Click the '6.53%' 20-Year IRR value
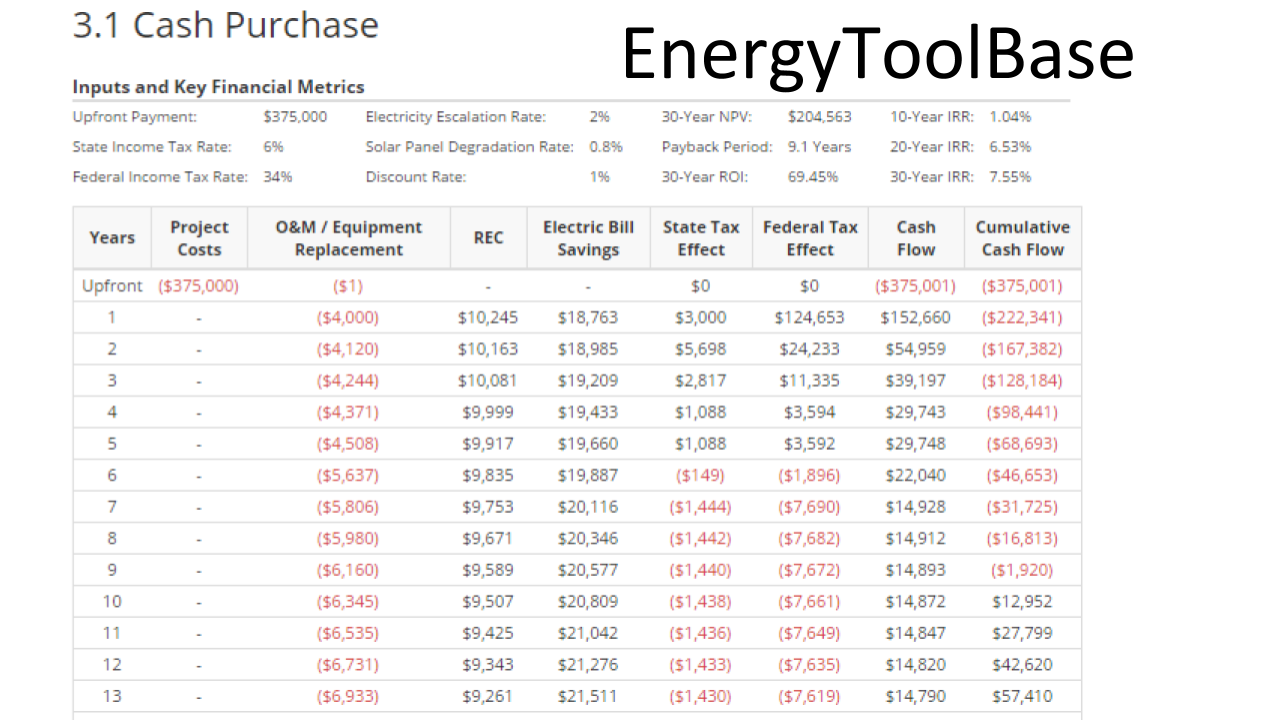Viewport: 1280px width, 720px height. tap(1010, 146)
